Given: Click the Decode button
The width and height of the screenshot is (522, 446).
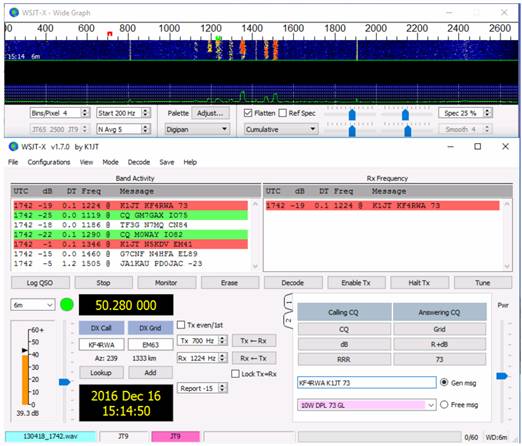Looking at the screenshot, I should (x=293, y=283).
